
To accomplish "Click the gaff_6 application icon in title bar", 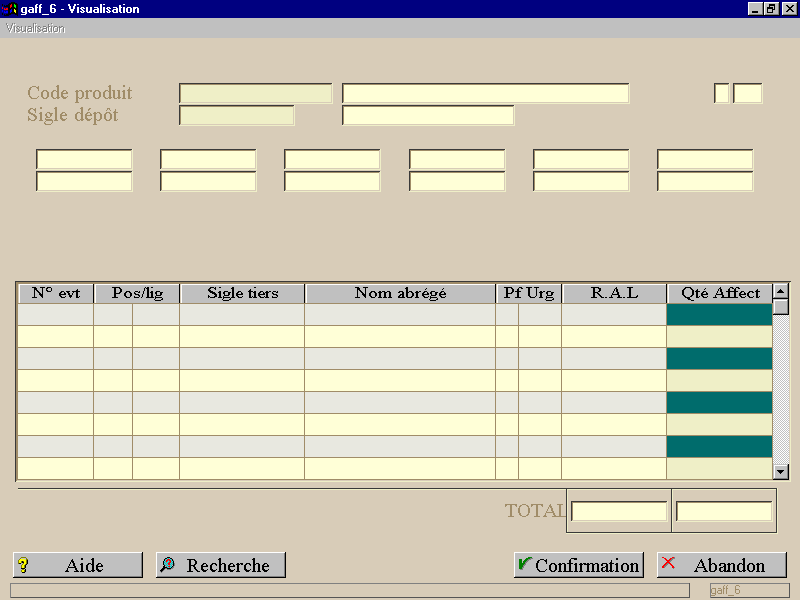I will point(9,9).
